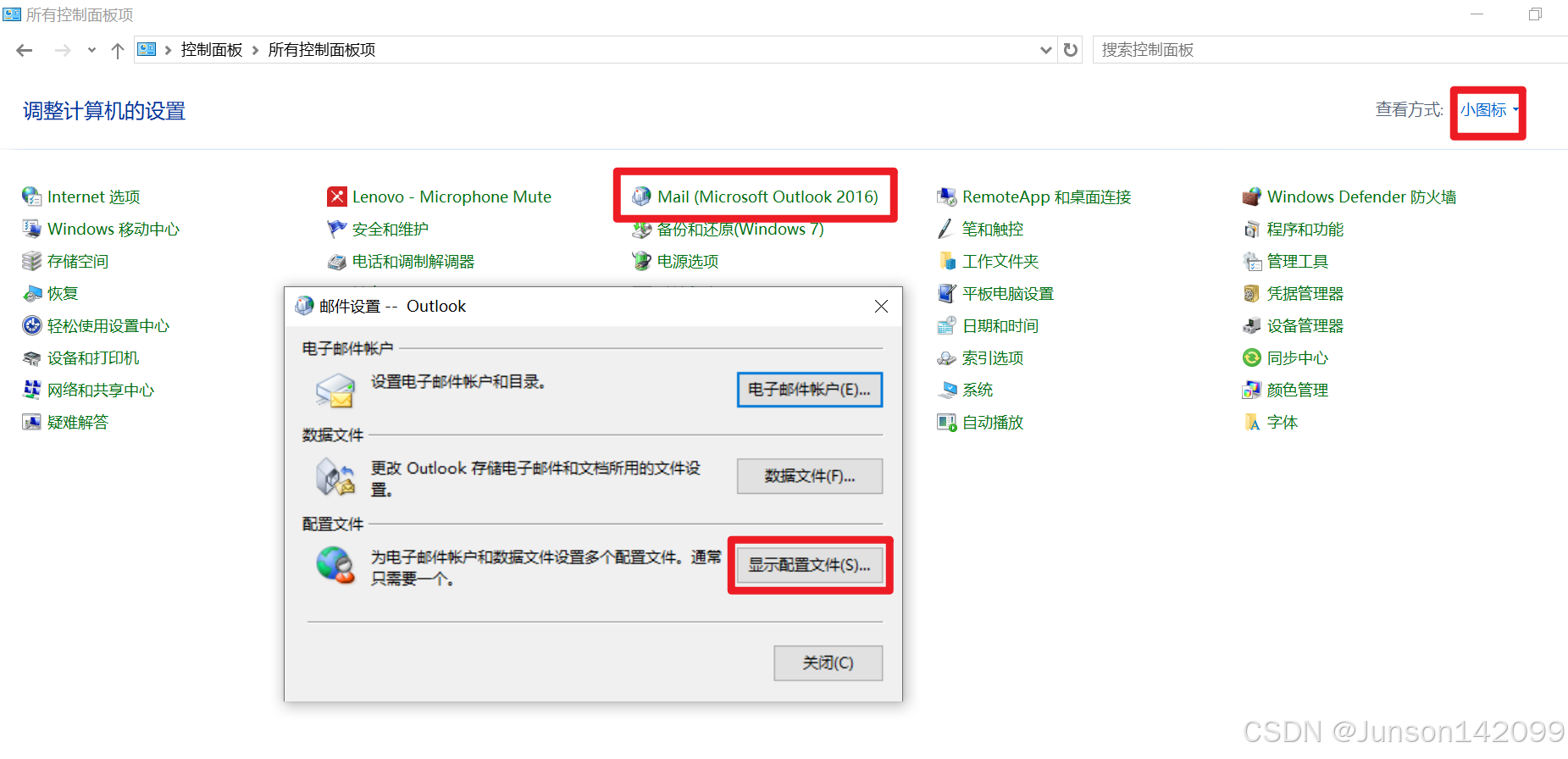Click the 系统 text link
The height and width of the screenshot is (759, 1568).
click(978, 390)
